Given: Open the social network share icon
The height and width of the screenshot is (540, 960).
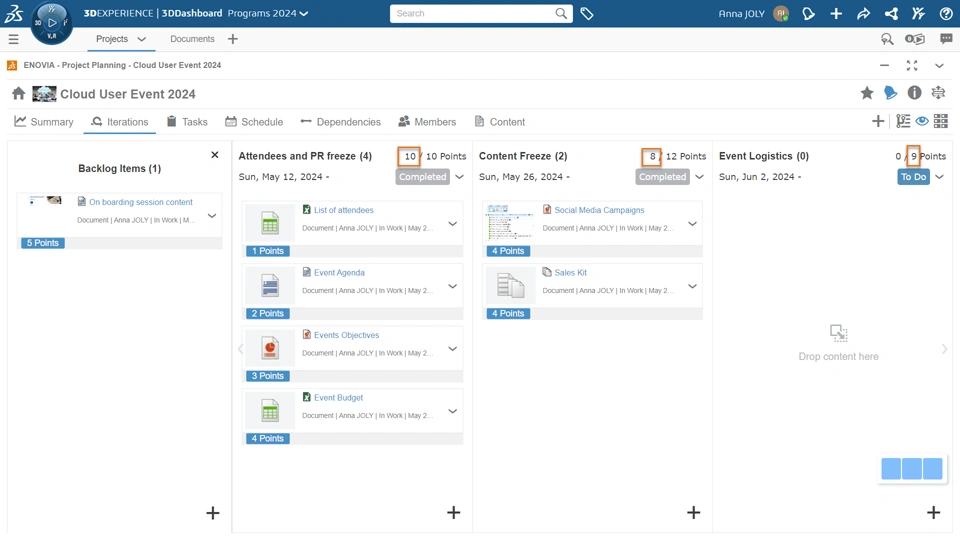Looking at the screenshot, I should 891,13.
